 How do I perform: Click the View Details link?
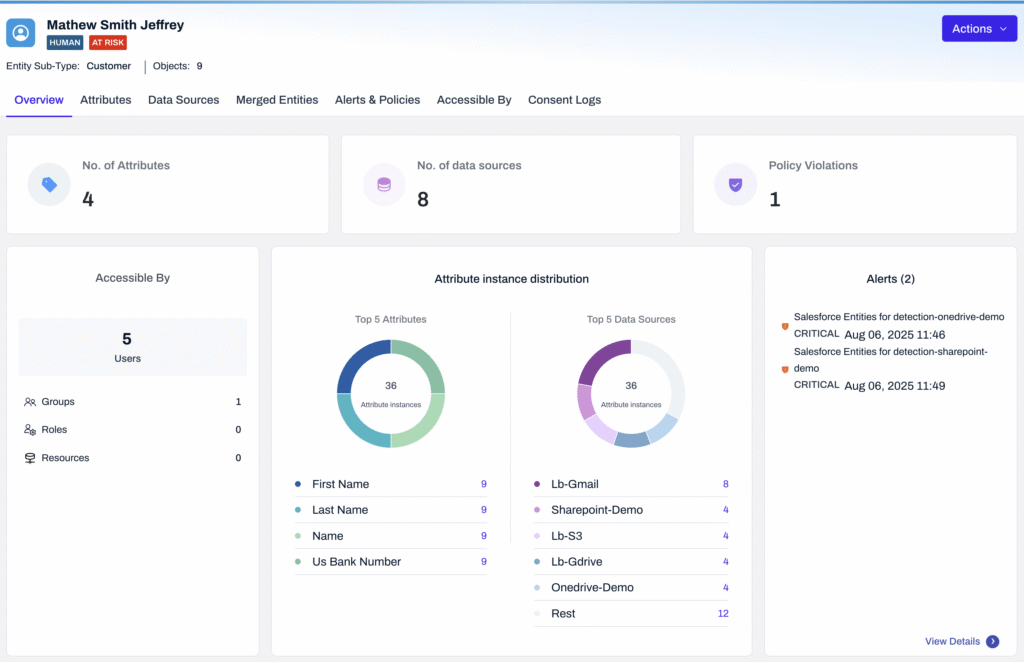tap(952, 641)
